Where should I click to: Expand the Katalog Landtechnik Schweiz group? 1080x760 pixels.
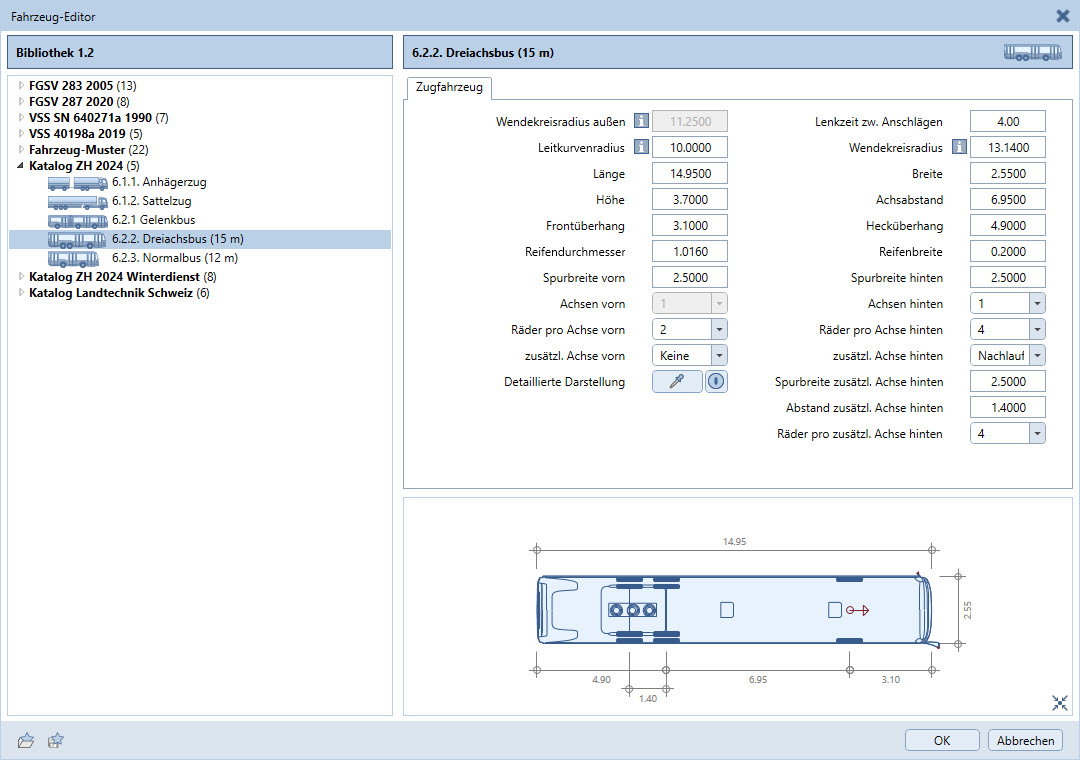(x=21, y=293)
